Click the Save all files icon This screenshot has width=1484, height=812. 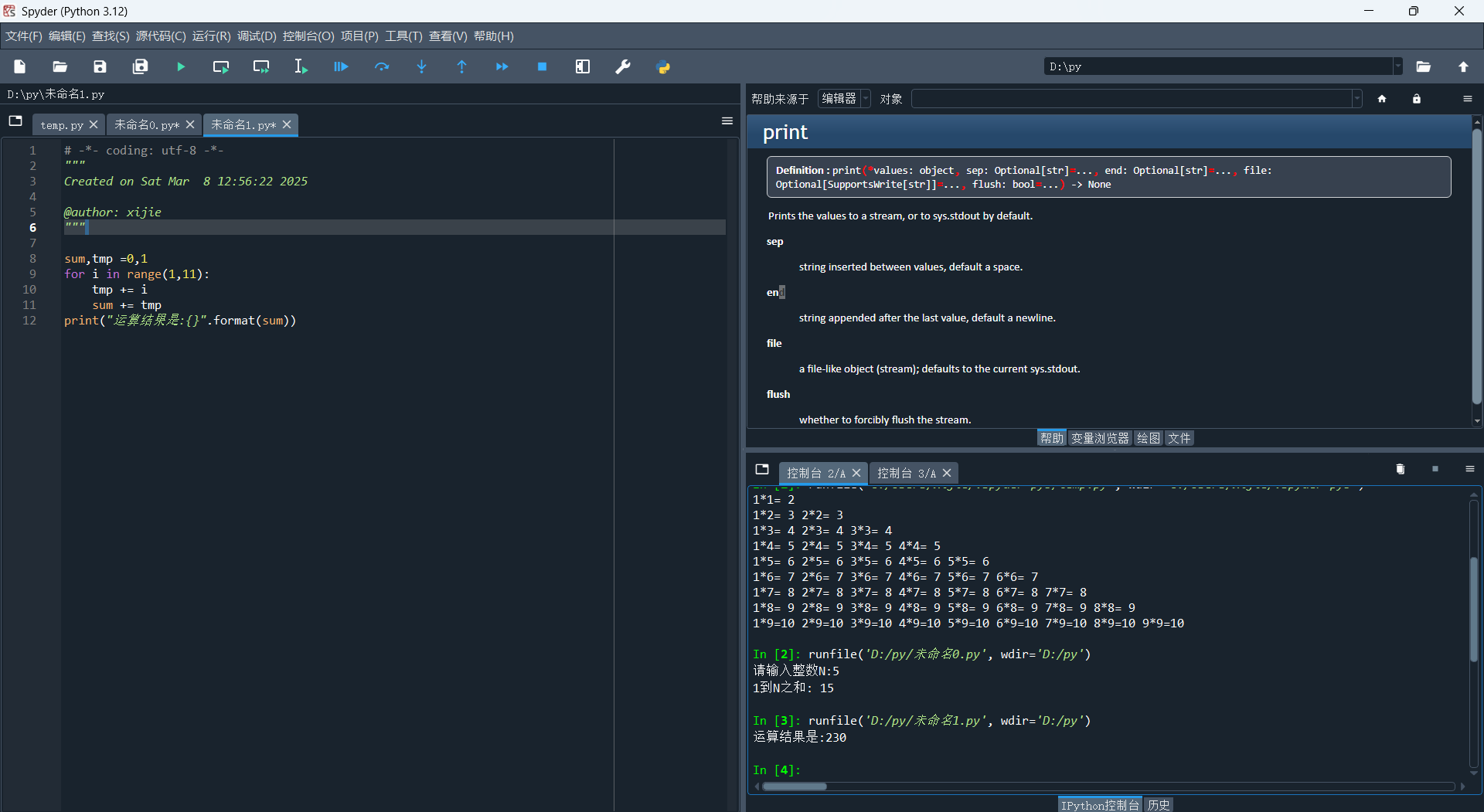[x=140, y=67]
